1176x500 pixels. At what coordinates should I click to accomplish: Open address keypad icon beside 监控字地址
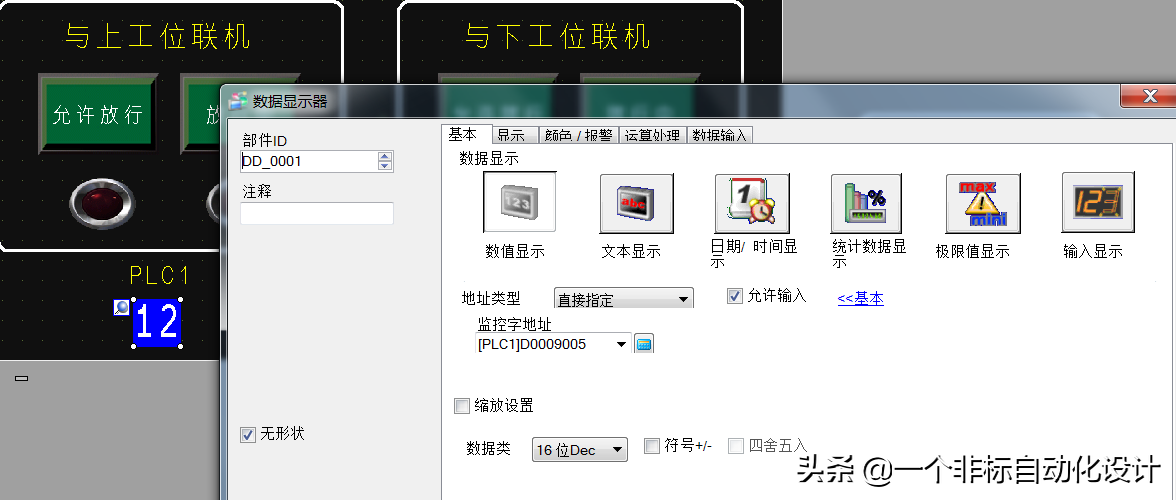coord(645,344)
